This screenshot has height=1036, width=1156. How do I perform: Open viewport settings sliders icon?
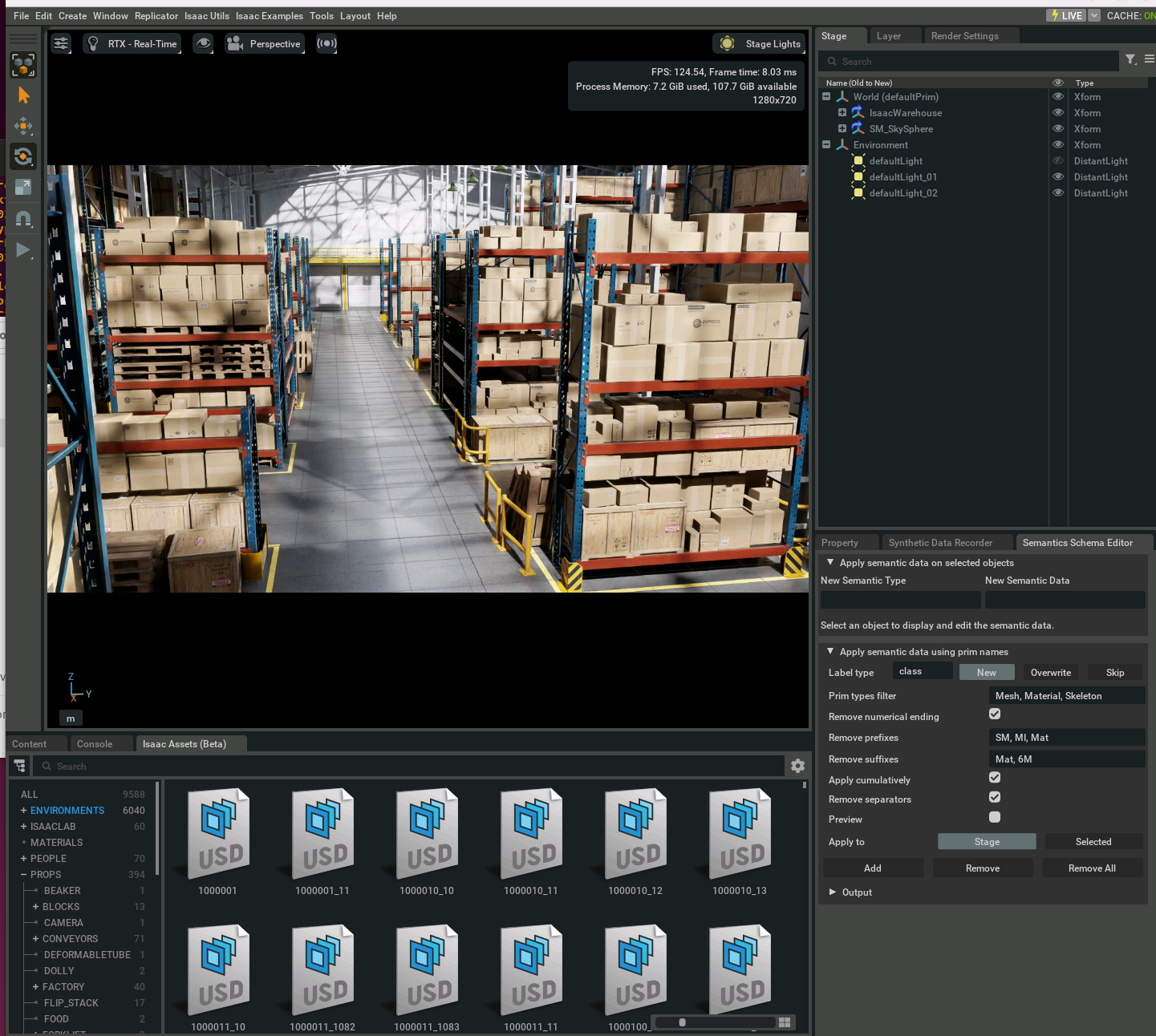coord(61,44)
